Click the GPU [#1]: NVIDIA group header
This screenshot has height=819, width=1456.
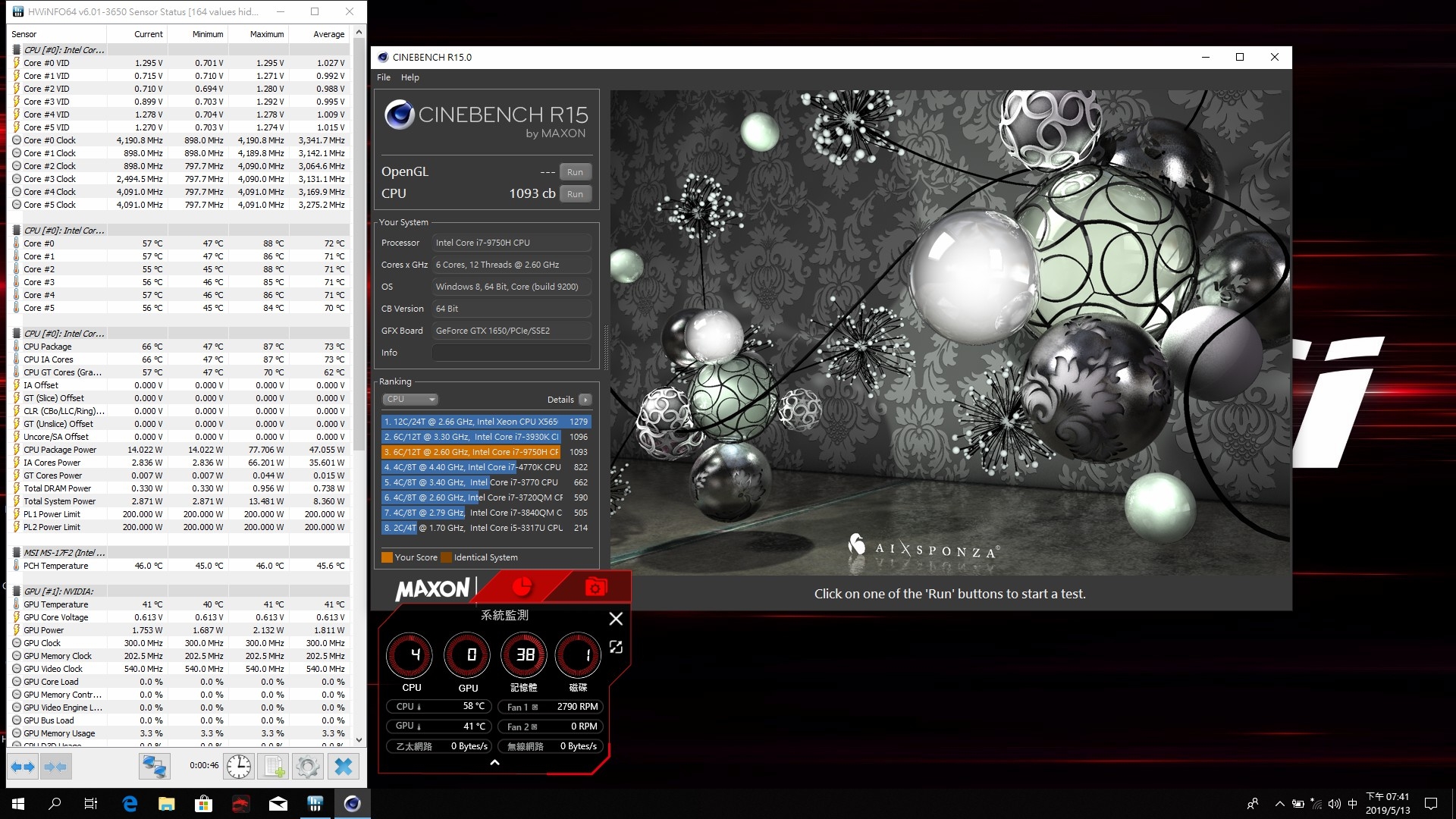click(x=179, y=591)
